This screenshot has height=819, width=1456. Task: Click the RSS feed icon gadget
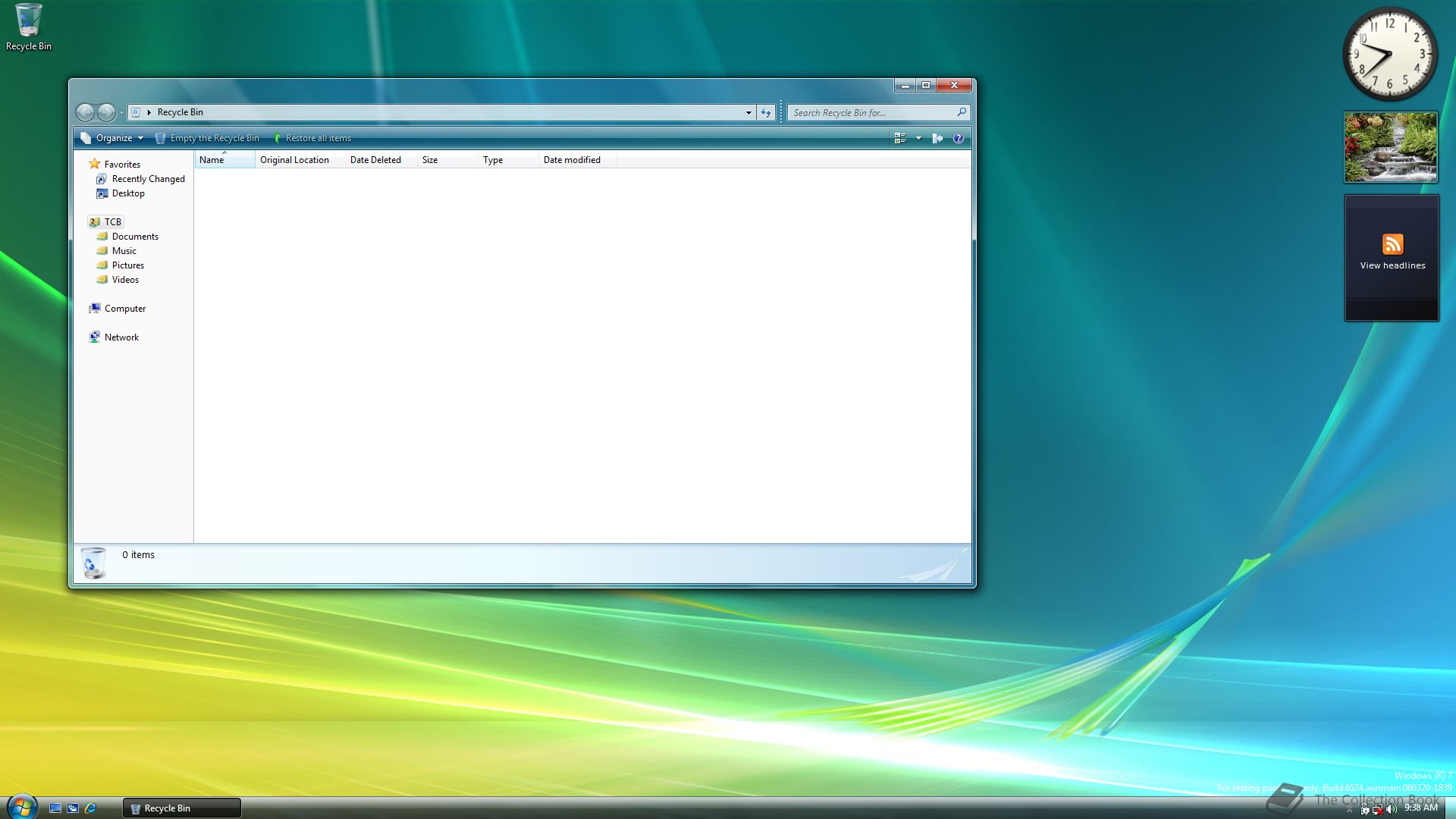pyautogui.click(x=1392, y=244)
